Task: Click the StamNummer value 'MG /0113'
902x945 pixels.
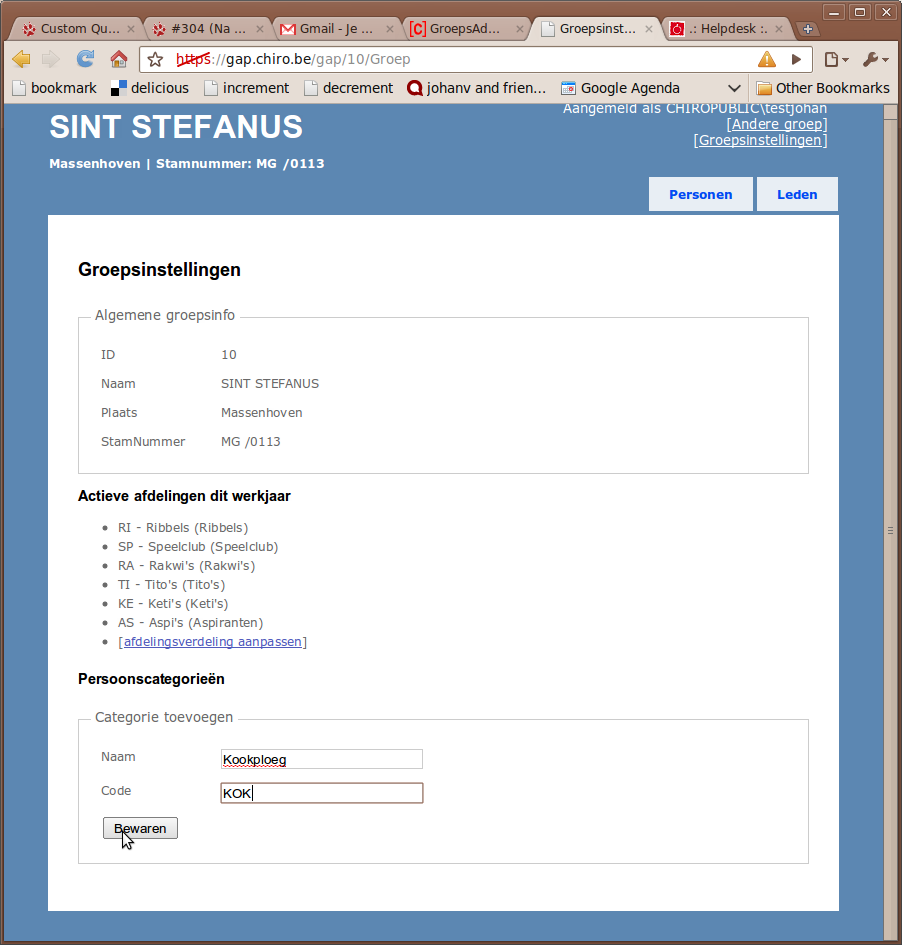Action: tap(251, 442)
